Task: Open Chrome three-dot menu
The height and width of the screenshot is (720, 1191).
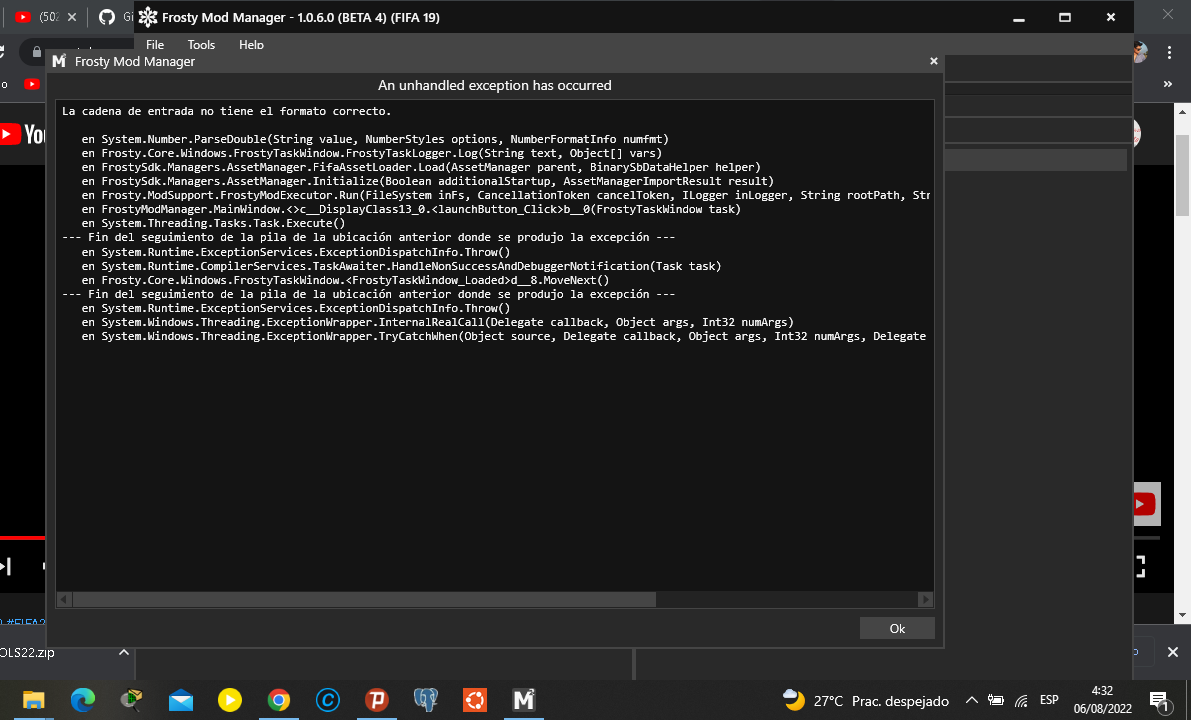Action: pyautogui.click(x=1169, y=52)
